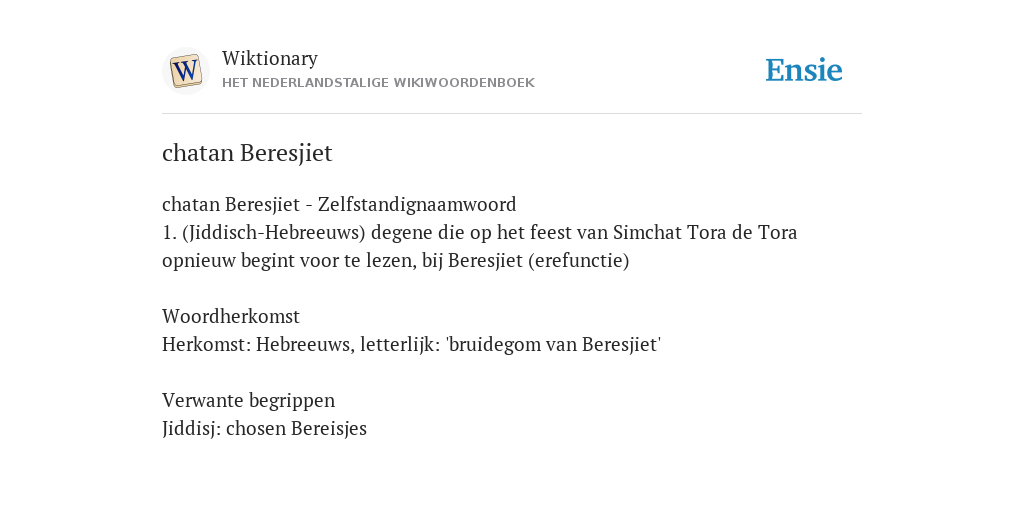Click the heading chatan Beresjiet
This screenshot has height=512, width=1024.
(247, 153)
